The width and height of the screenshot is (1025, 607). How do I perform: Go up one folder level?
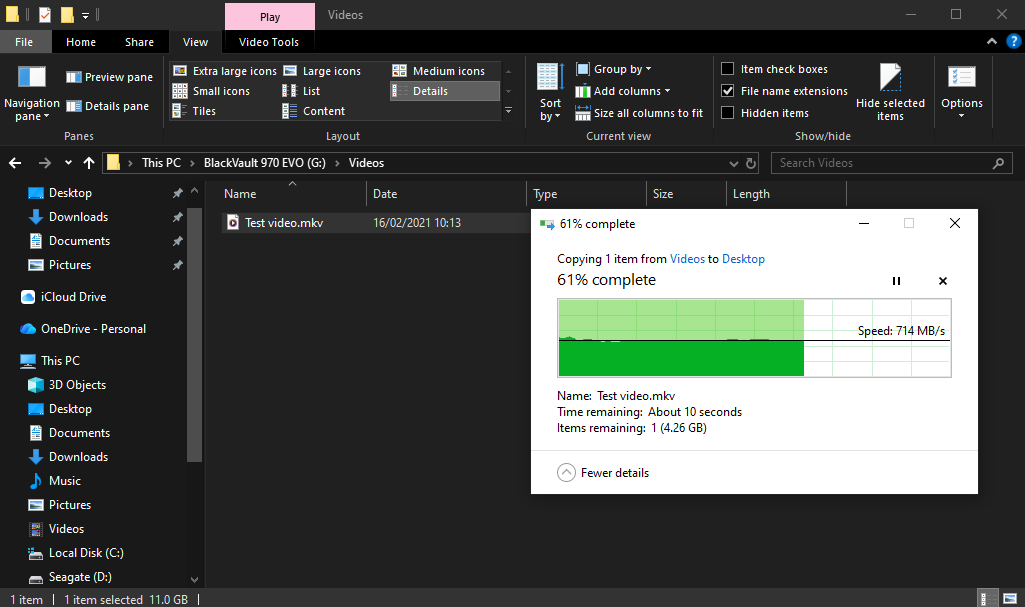(x=89, y=163)
